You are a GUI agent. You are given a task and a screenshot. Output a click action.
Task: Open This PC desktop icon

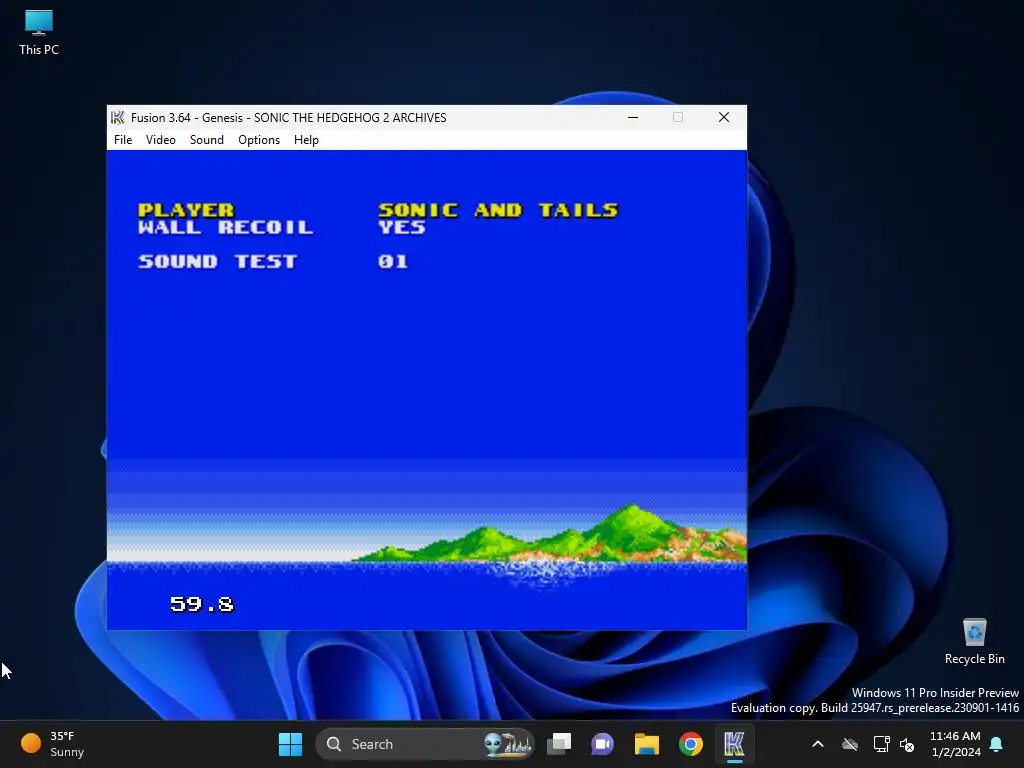39,33
